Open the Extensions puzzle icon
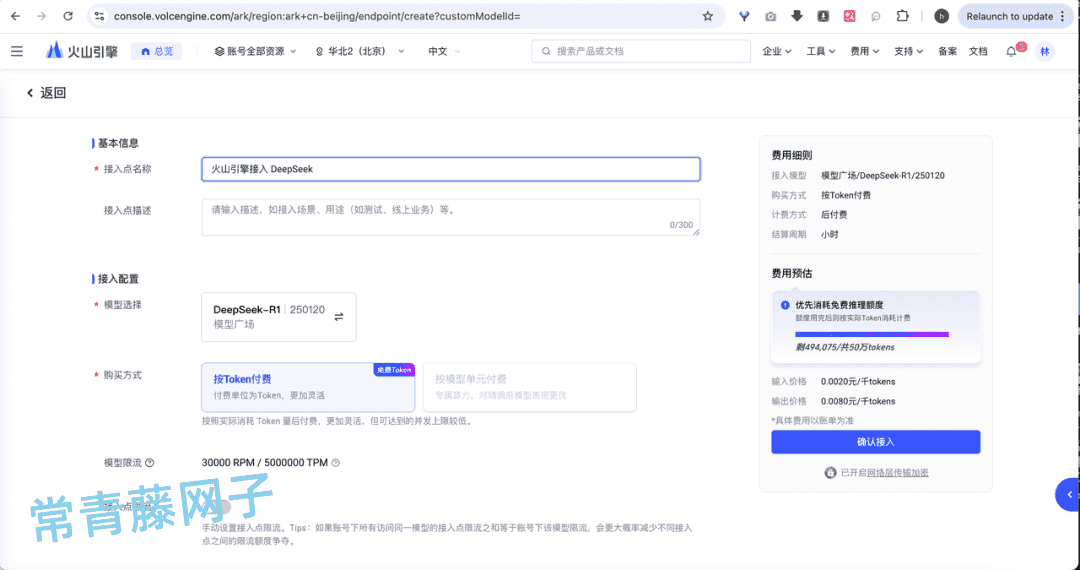1080x570 pixels. [x=902, y=16]
